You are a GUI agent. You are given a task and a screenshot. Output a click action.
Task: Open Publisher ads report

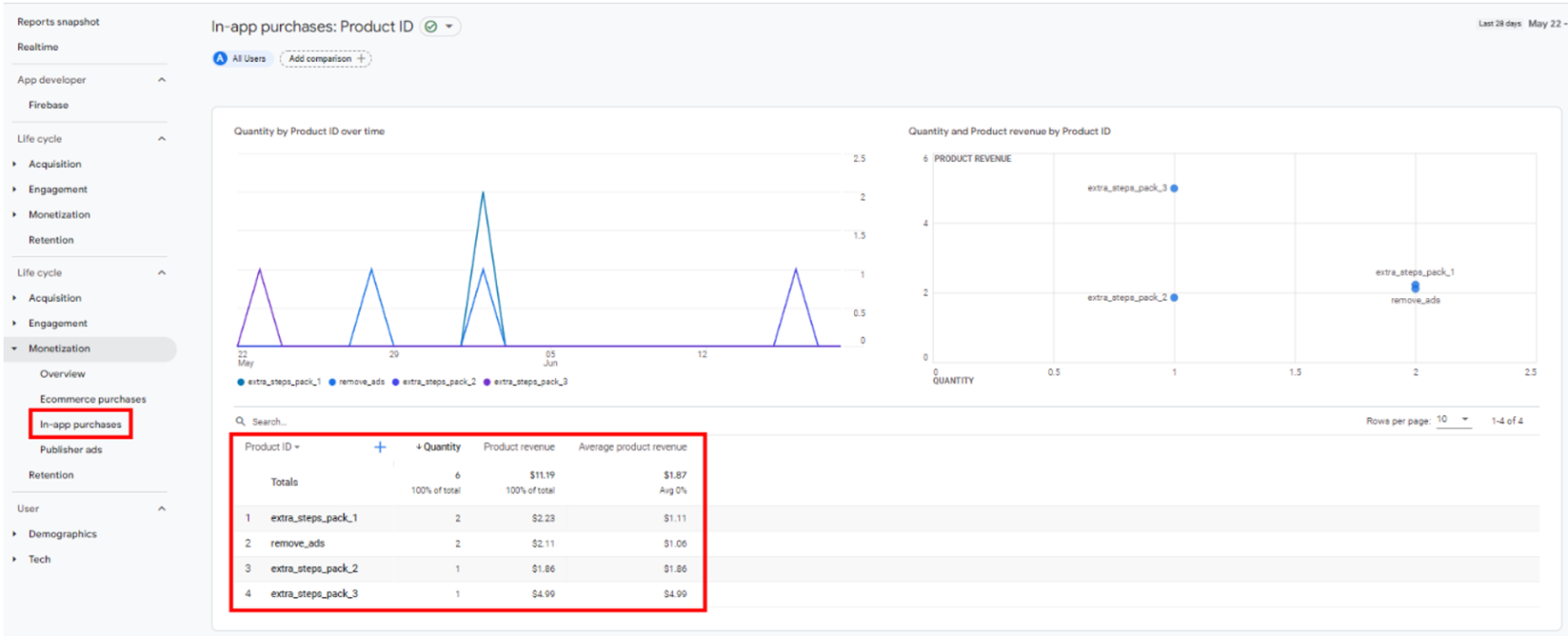pyautogui.click(x=71, y=450)
